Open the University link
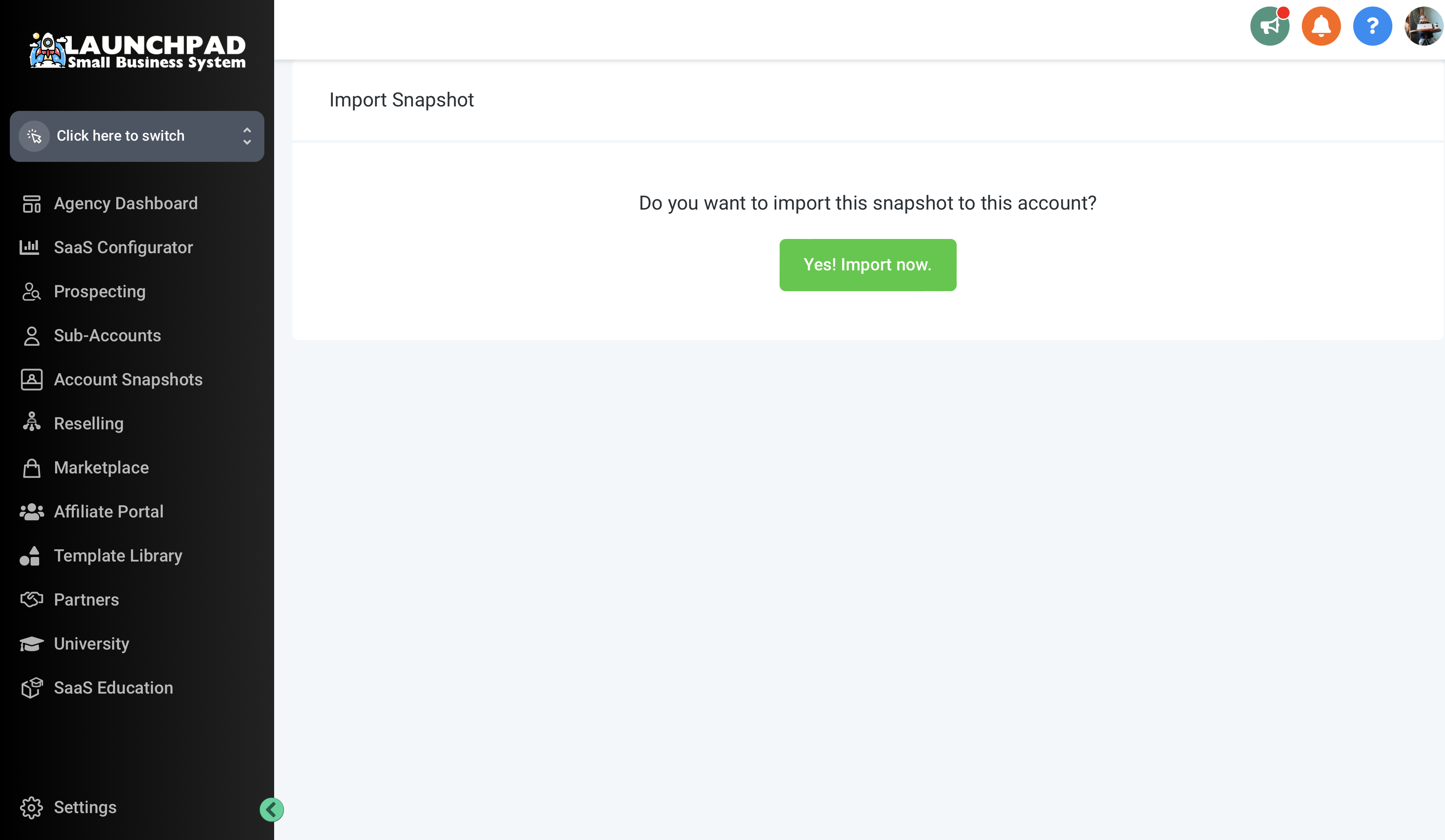Image resolution: width=1445 pixels, height=840 pixels. point(91,644)
